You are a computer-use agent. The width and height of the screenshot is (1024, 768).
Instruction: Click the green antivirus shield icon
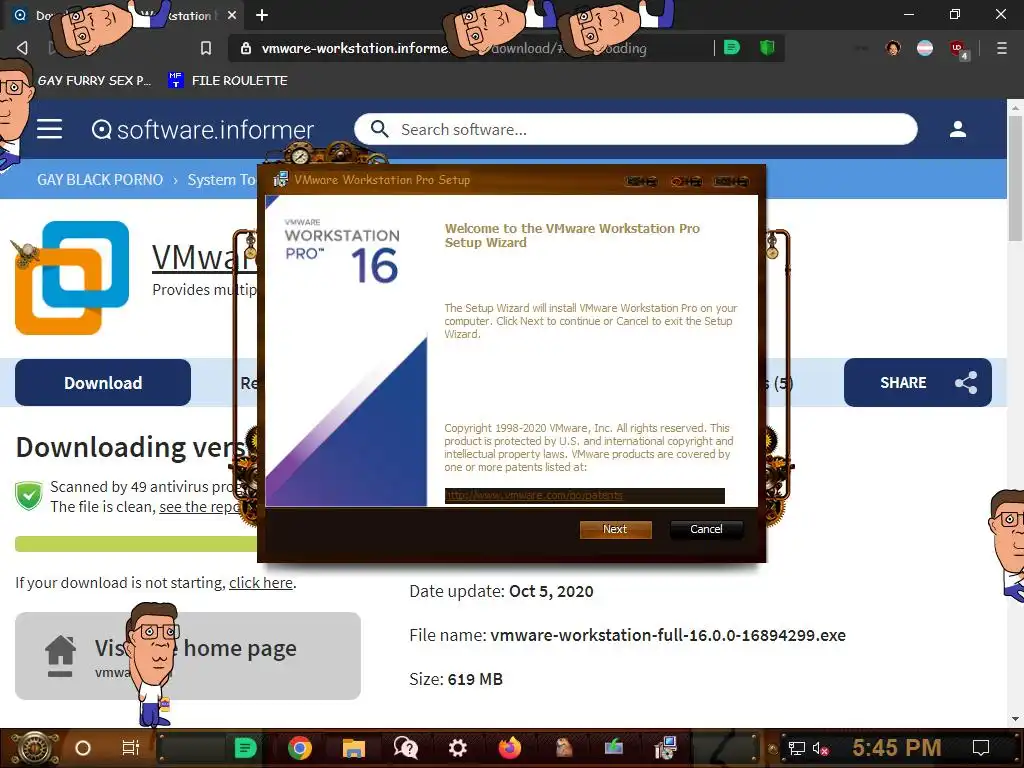[x=29, y=496]
